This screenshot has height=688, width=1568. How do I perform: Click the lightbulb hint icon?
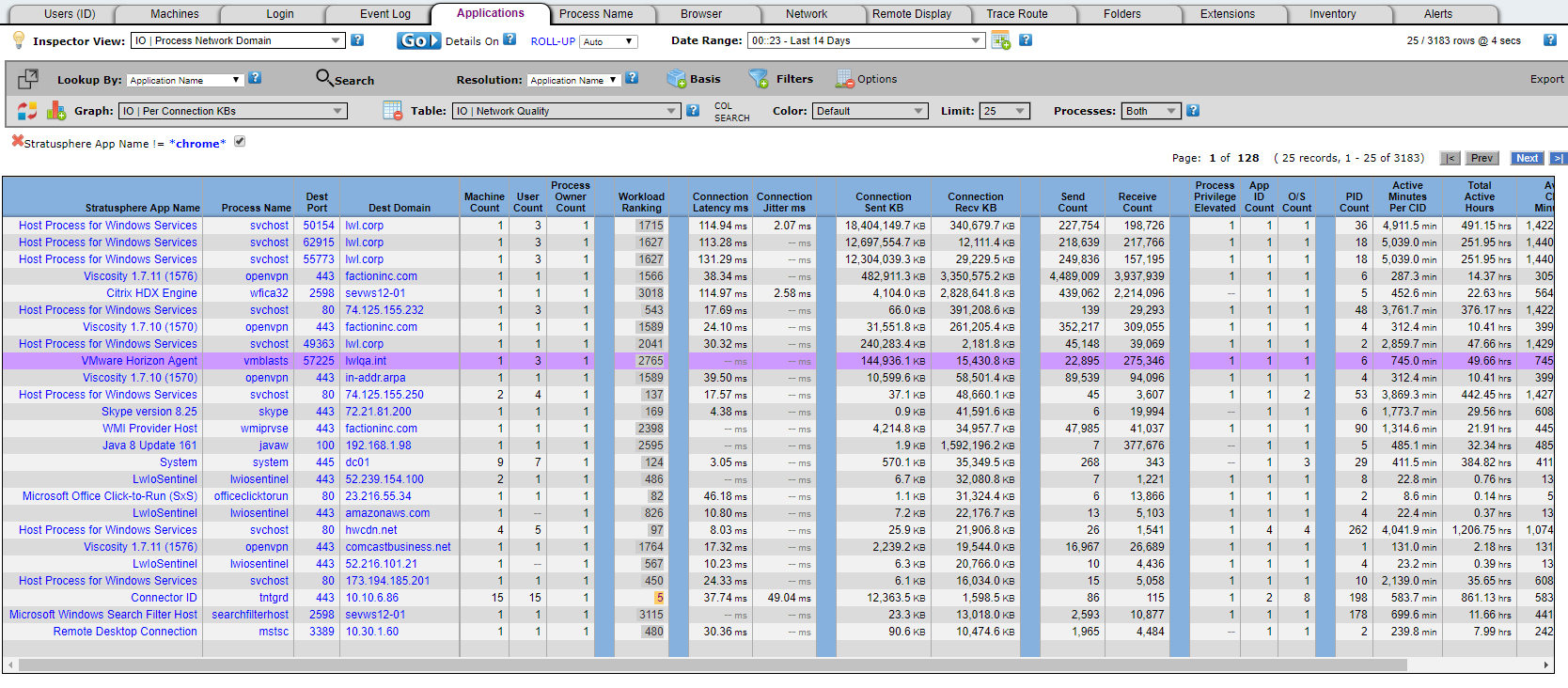18,39
